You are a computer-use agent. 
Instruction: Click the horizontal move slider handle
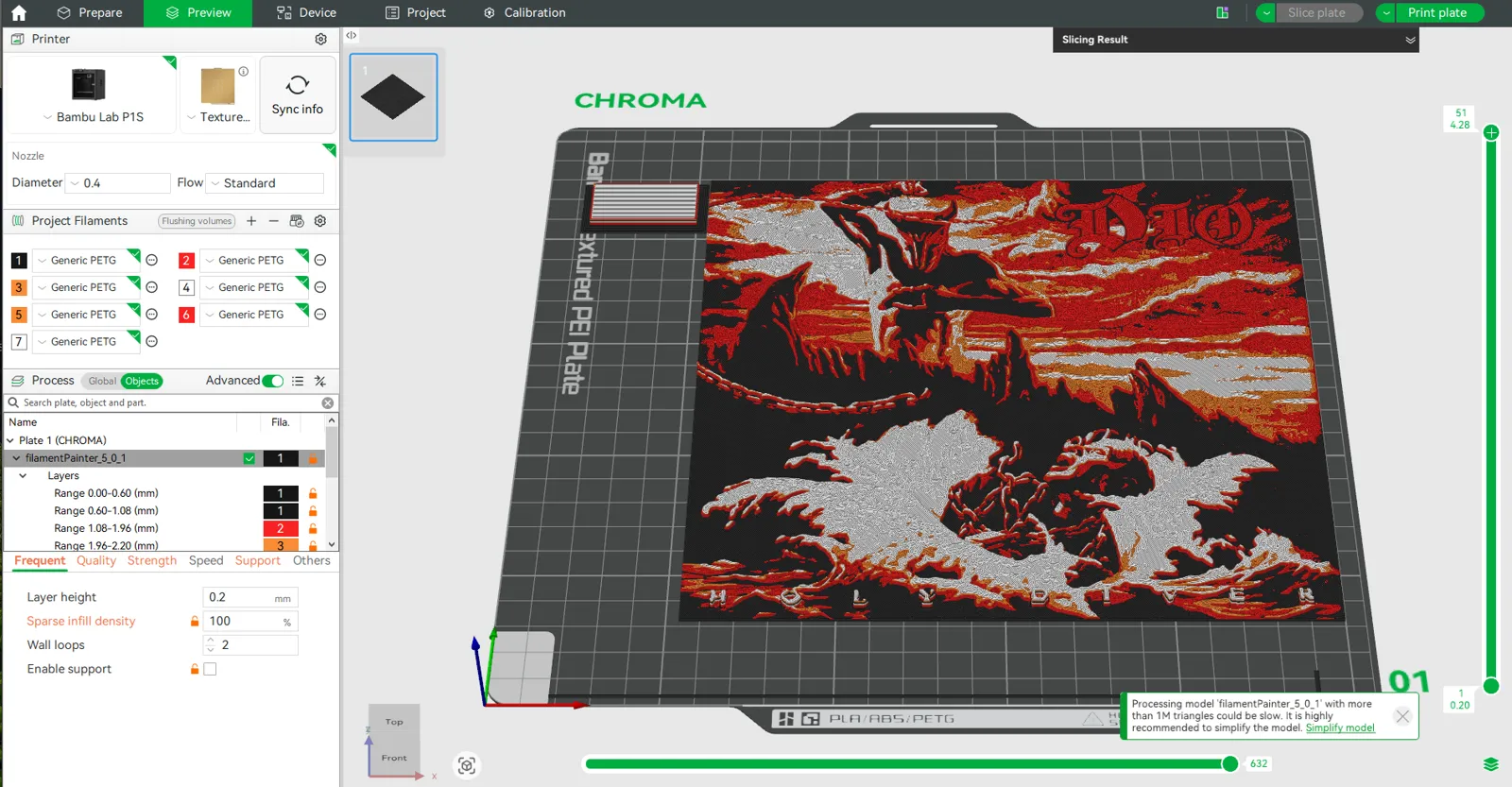pos(1229,763)
